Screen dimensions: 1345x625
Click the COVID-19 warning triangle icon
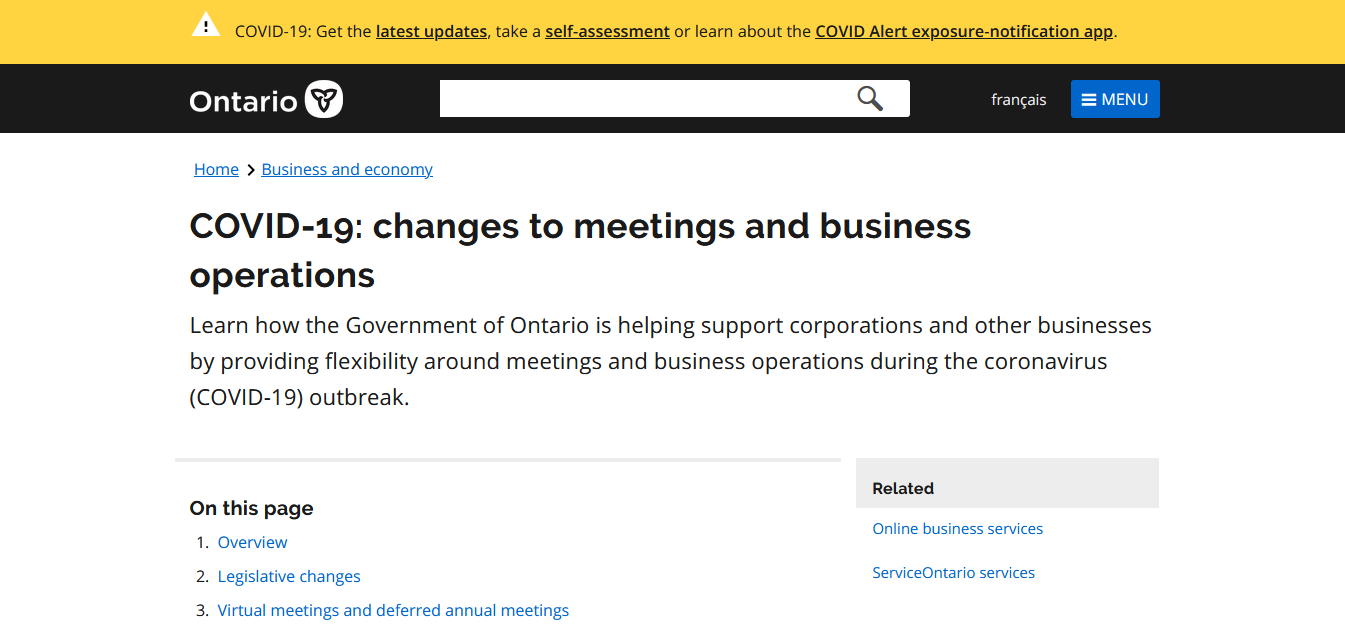205,26
